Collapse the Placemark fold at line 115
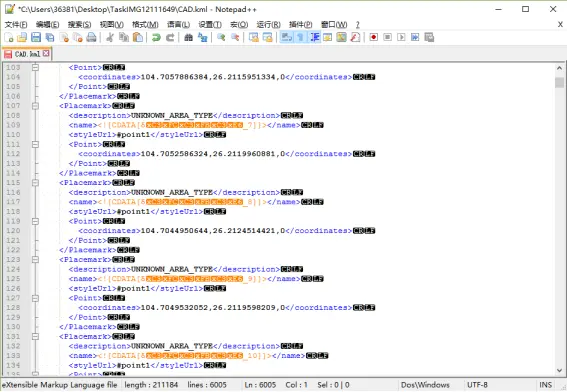The width and height of the screenshot is (567, 392). (x=35, y=183)
